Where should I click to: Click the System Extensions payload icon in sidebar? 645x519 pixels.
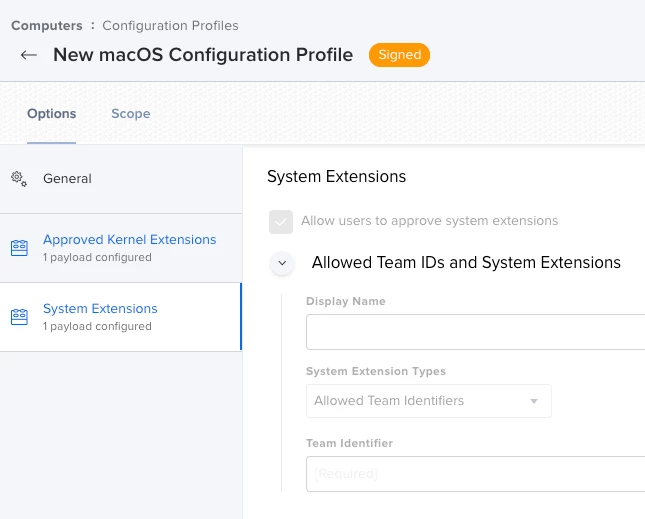pyautogui.click(x=19, y=317)
